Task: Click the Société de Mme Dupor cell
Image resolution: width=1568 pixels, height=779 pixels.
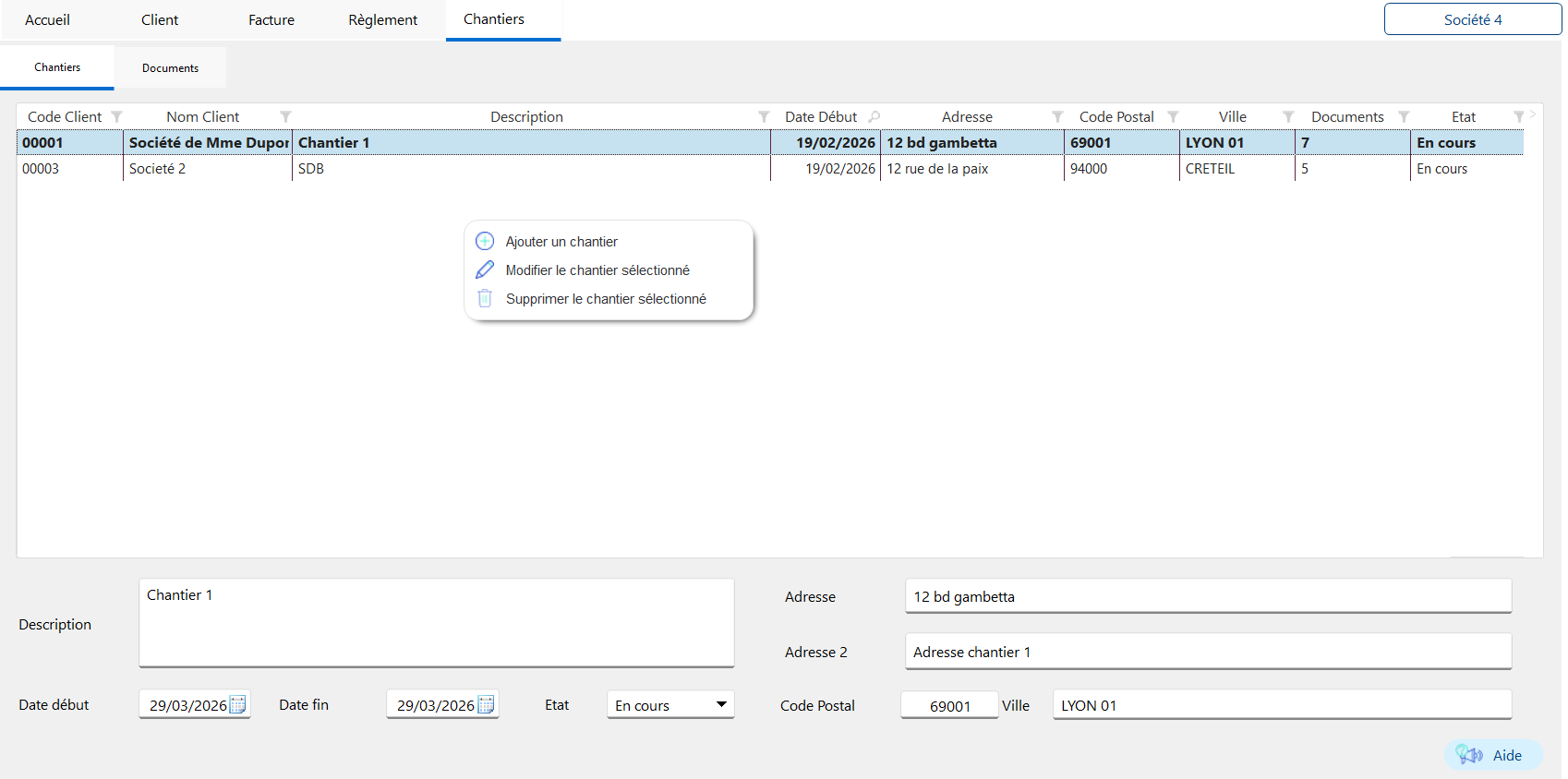Action: click(208, 142)
